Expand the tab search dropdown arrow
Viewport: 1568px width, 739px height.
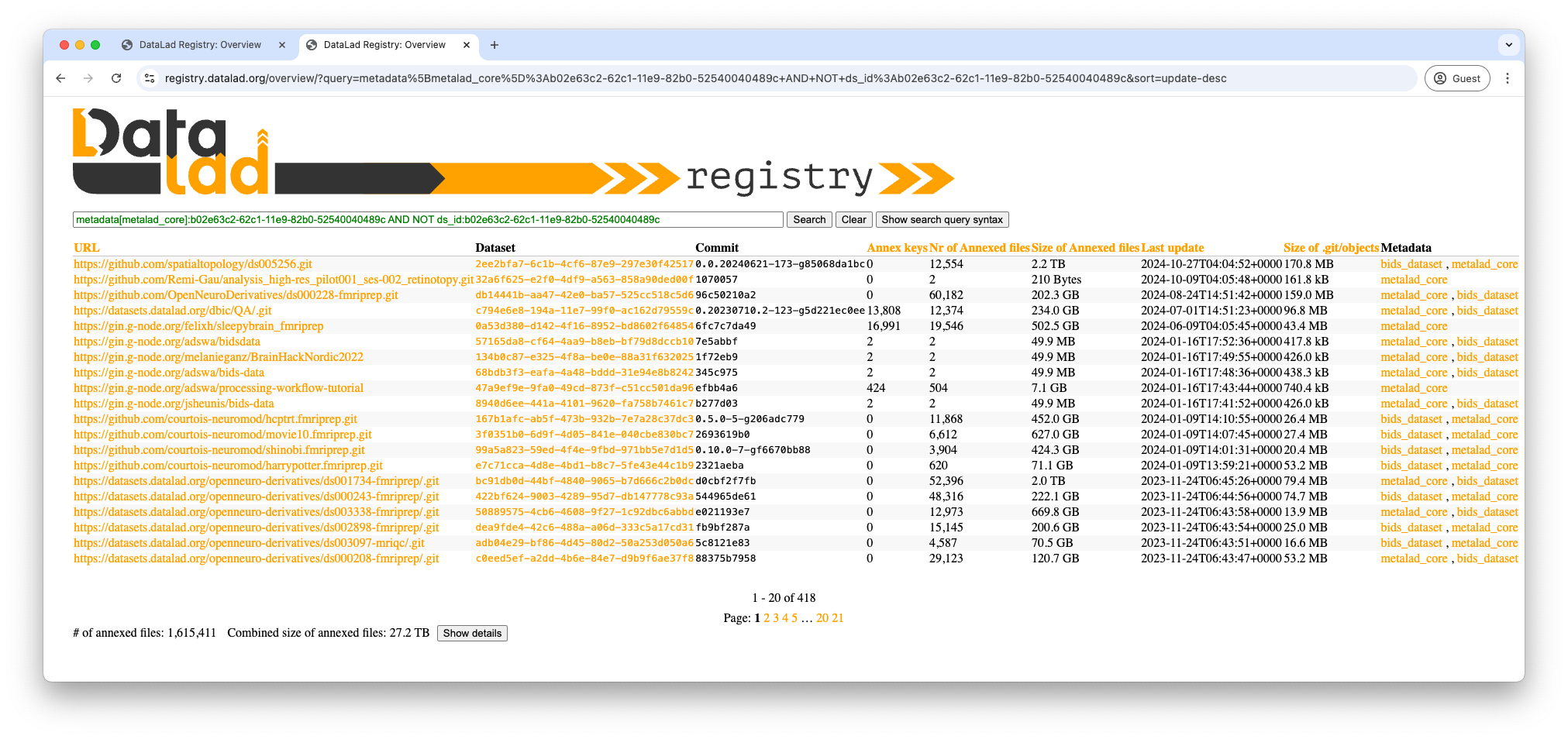(1508, 45)
